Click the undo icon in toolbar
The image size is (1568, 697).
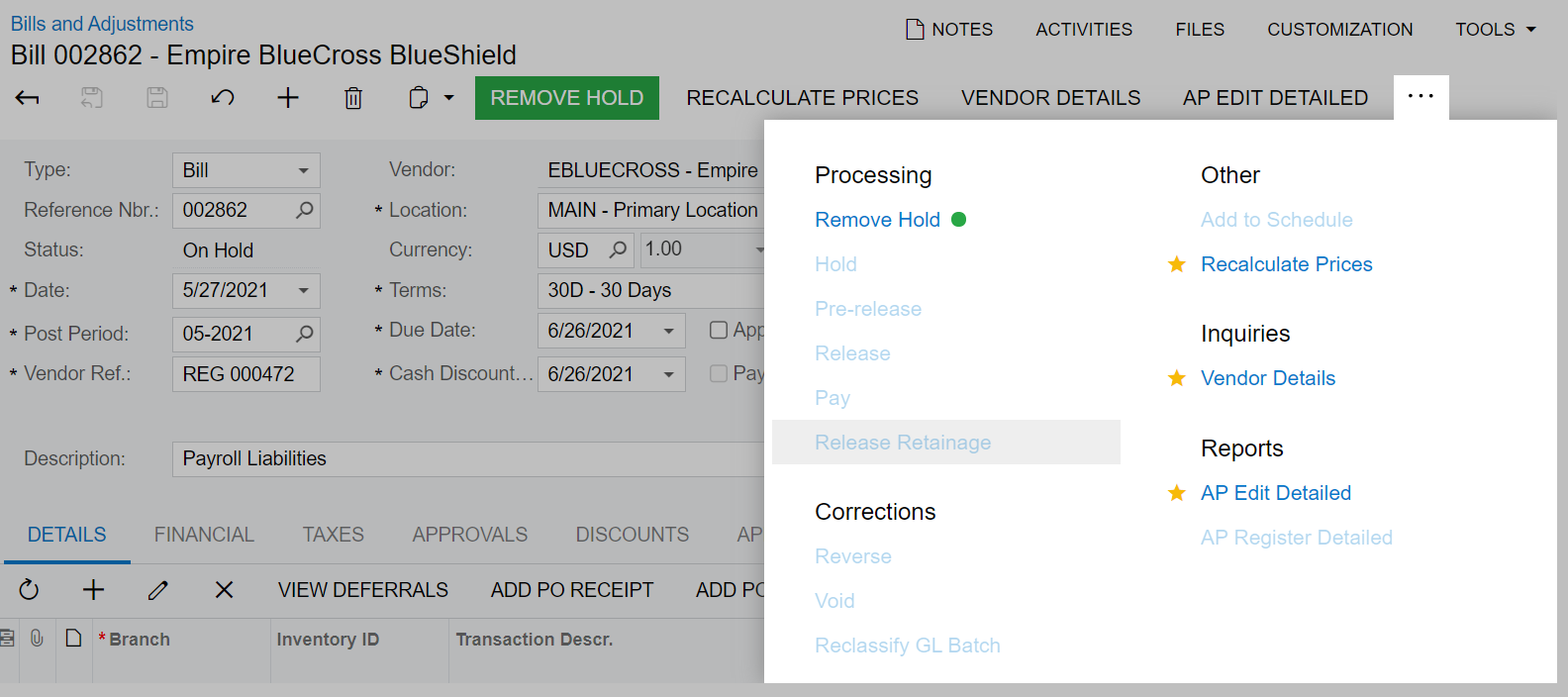click(x=223, y=98)
